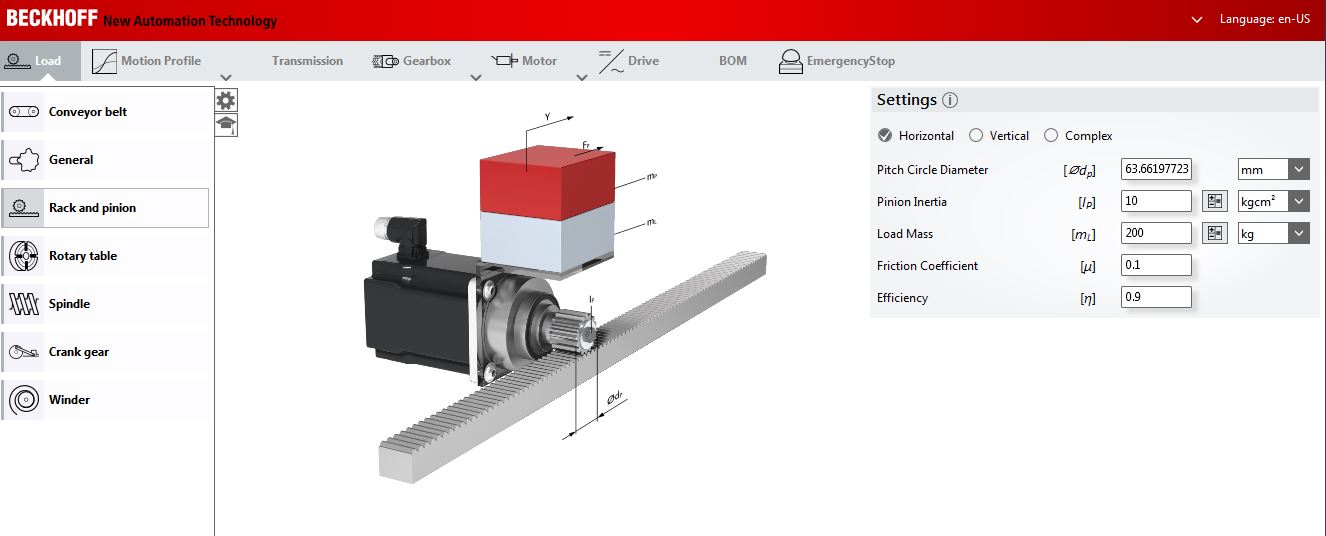Viewport: 1326px width, 536px height.
Task: Click the Motion Profile curve icon
Action: pyautogui.click(x=104, y=61)
